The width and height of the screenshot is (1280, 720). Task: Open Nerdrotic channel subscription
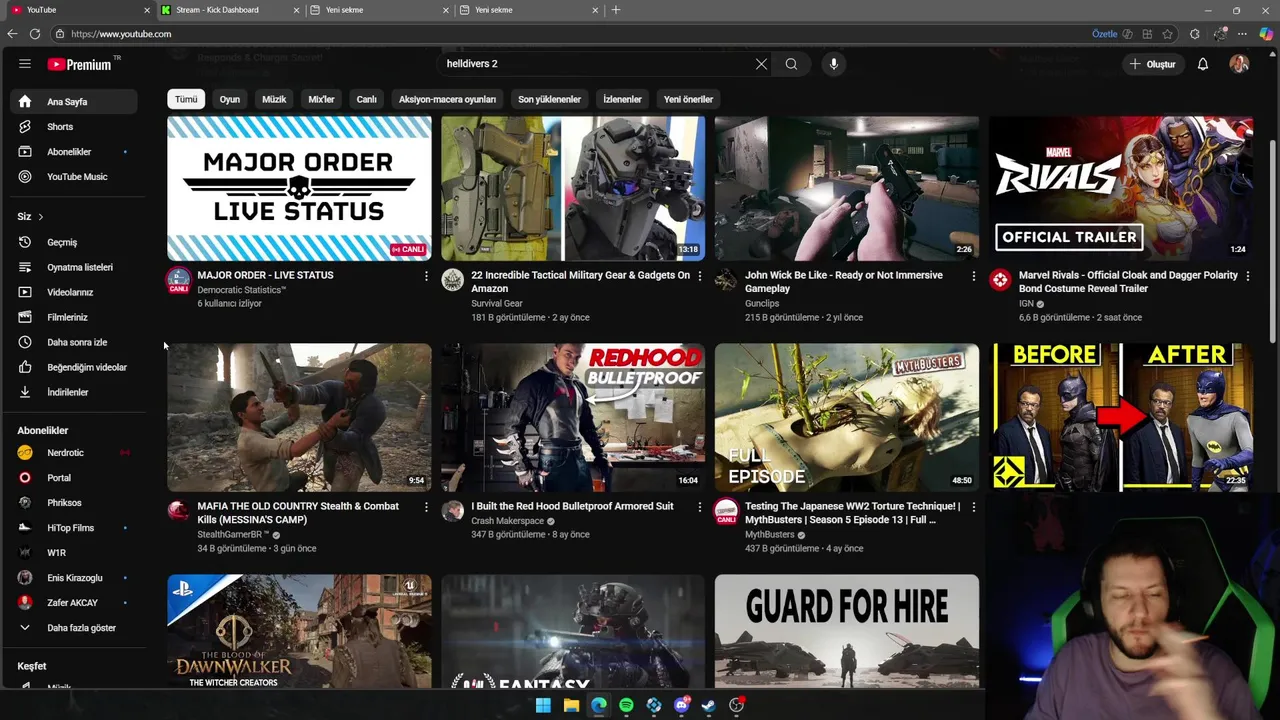click(x=74, y=453)
